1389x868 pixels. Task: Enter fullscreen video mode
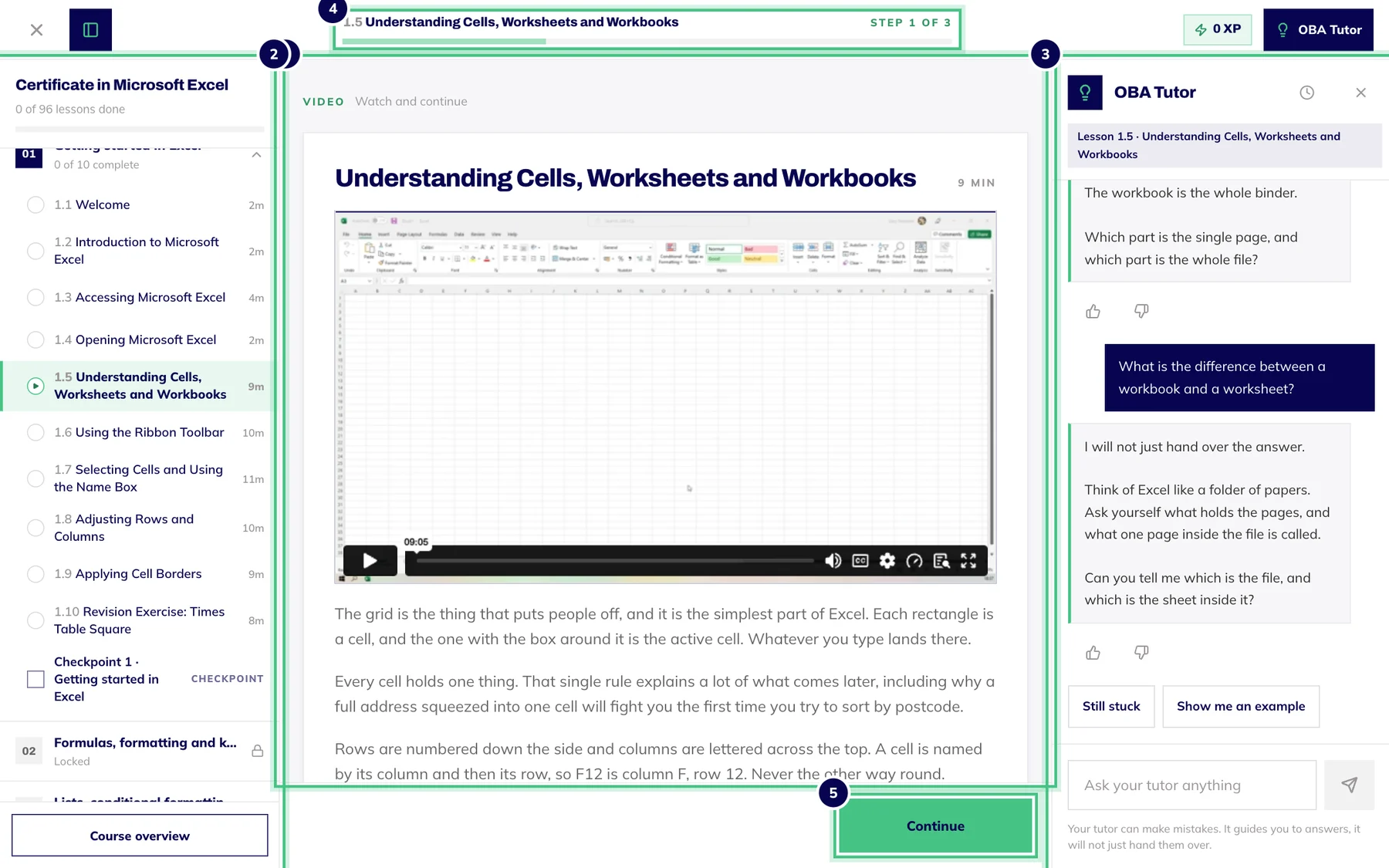click(x=968, y=561)
